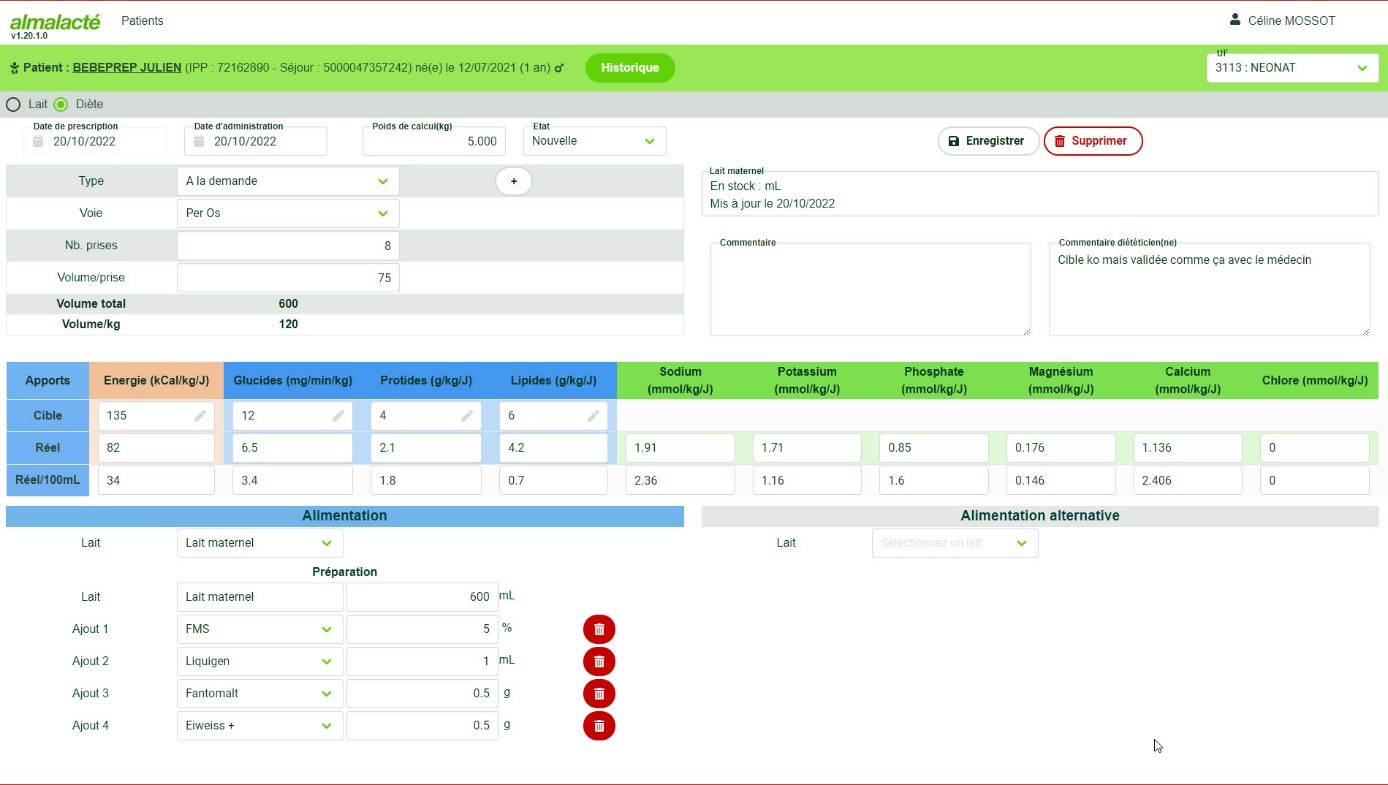Click the patient icon before Patient label
Screen dimensions: 1388x785
(x=15, y=68)
